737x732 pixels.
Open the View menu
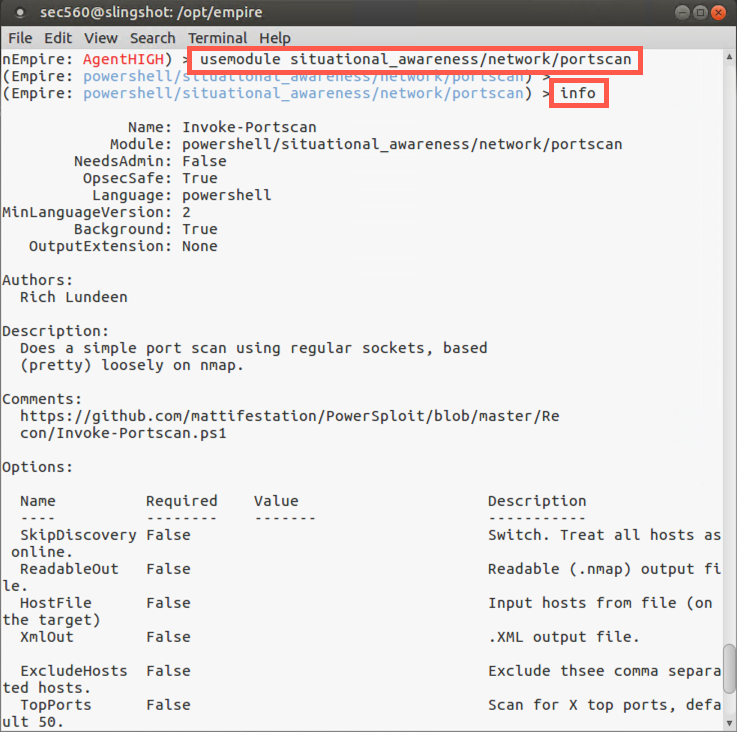pyautogui.click(x=101, y=38)
